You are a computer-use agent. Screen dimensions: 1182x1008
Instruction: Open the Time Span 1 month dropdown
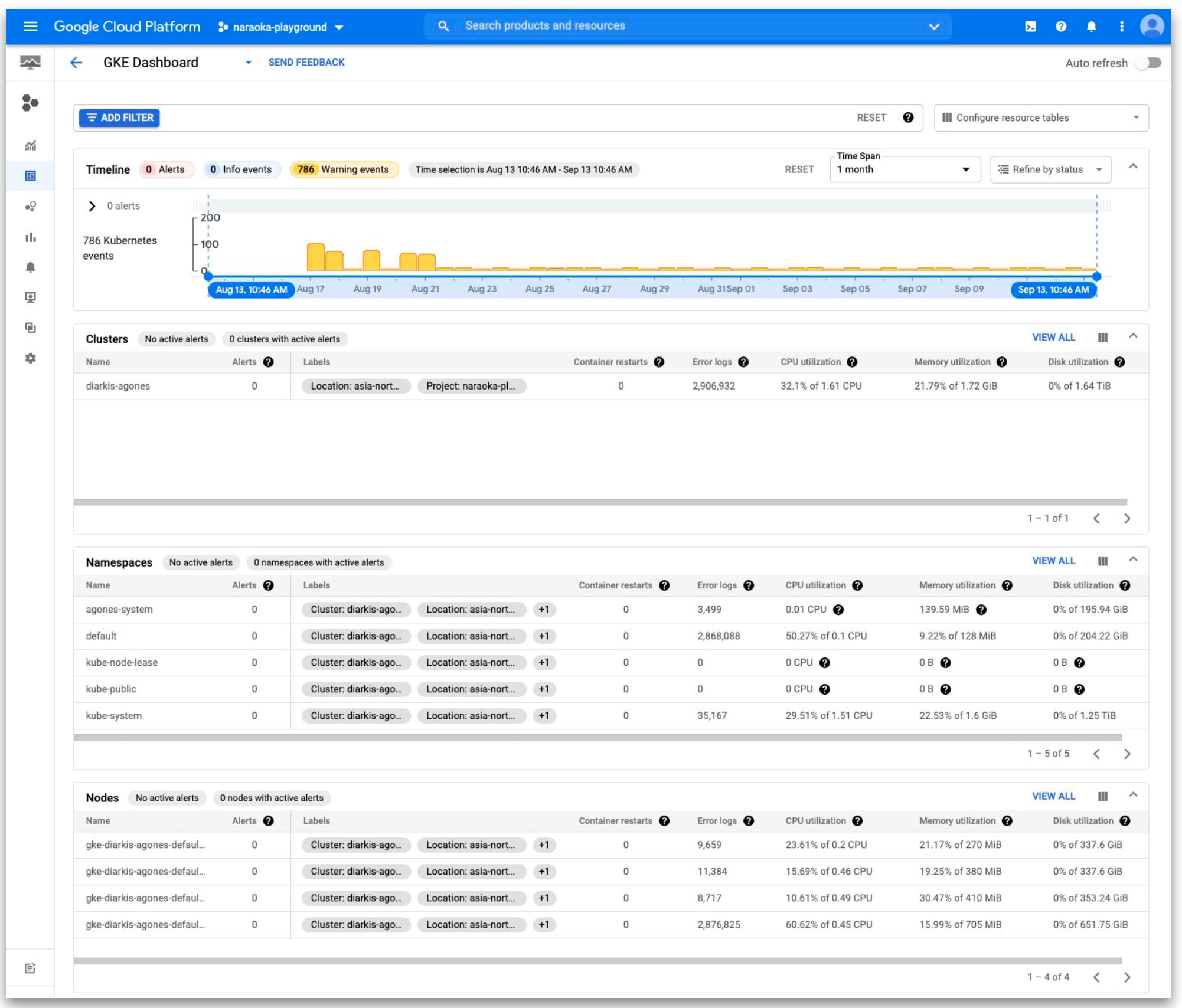pyautogui.click(x=905, y=169)
